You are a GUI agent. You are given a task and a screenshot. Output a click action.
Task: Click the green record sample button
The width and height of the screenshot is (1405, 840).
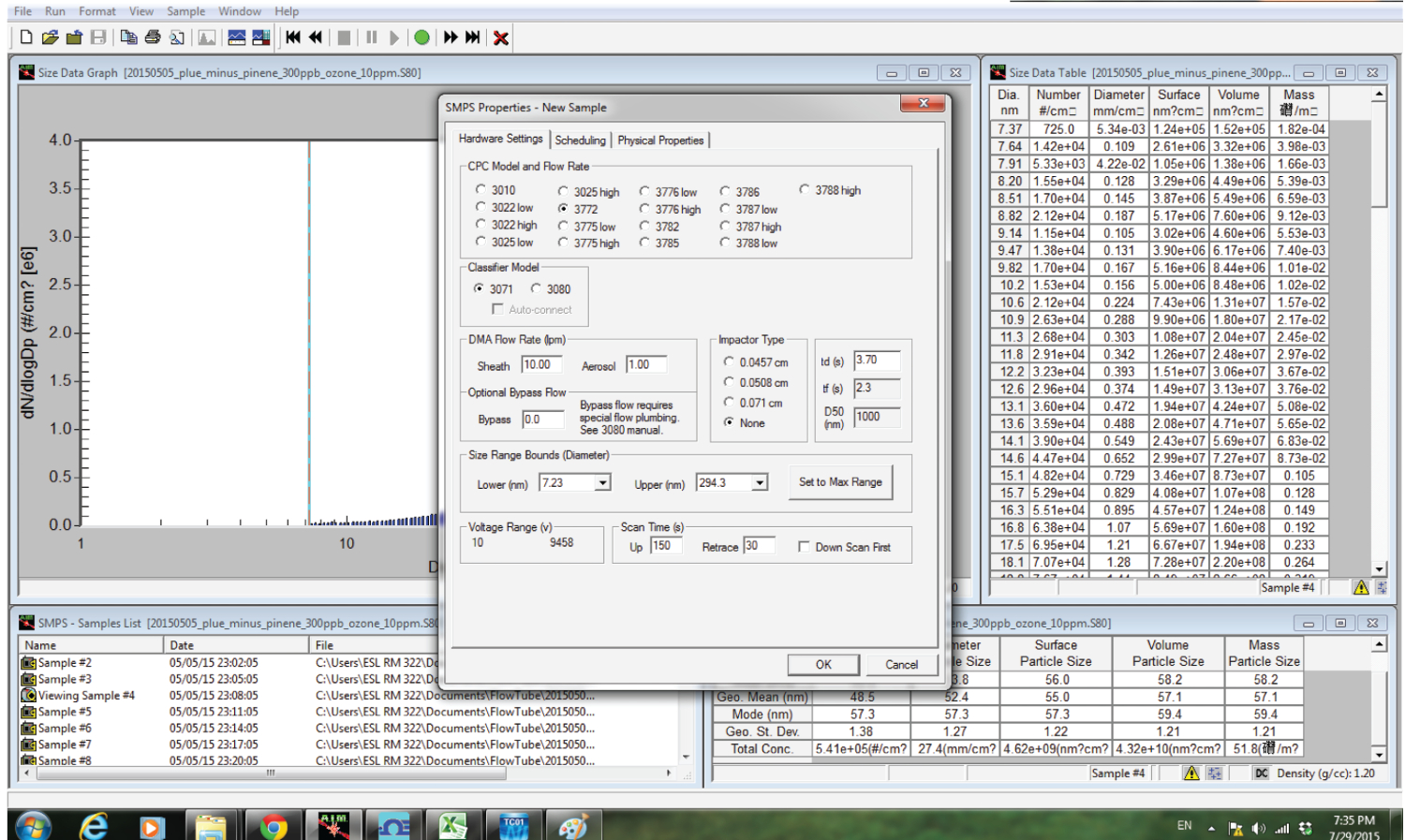coord(421,37)
